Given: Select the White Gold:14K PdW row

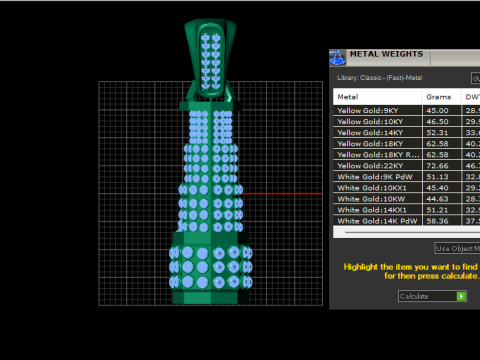Looking at the screenshot, I should point(406,221).
